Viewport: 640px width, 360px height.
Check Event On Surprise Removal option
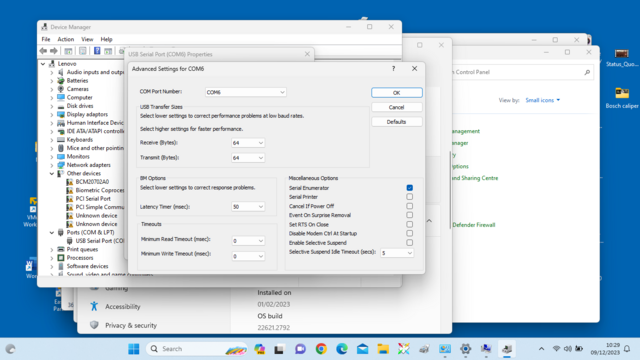click(409, 215)
